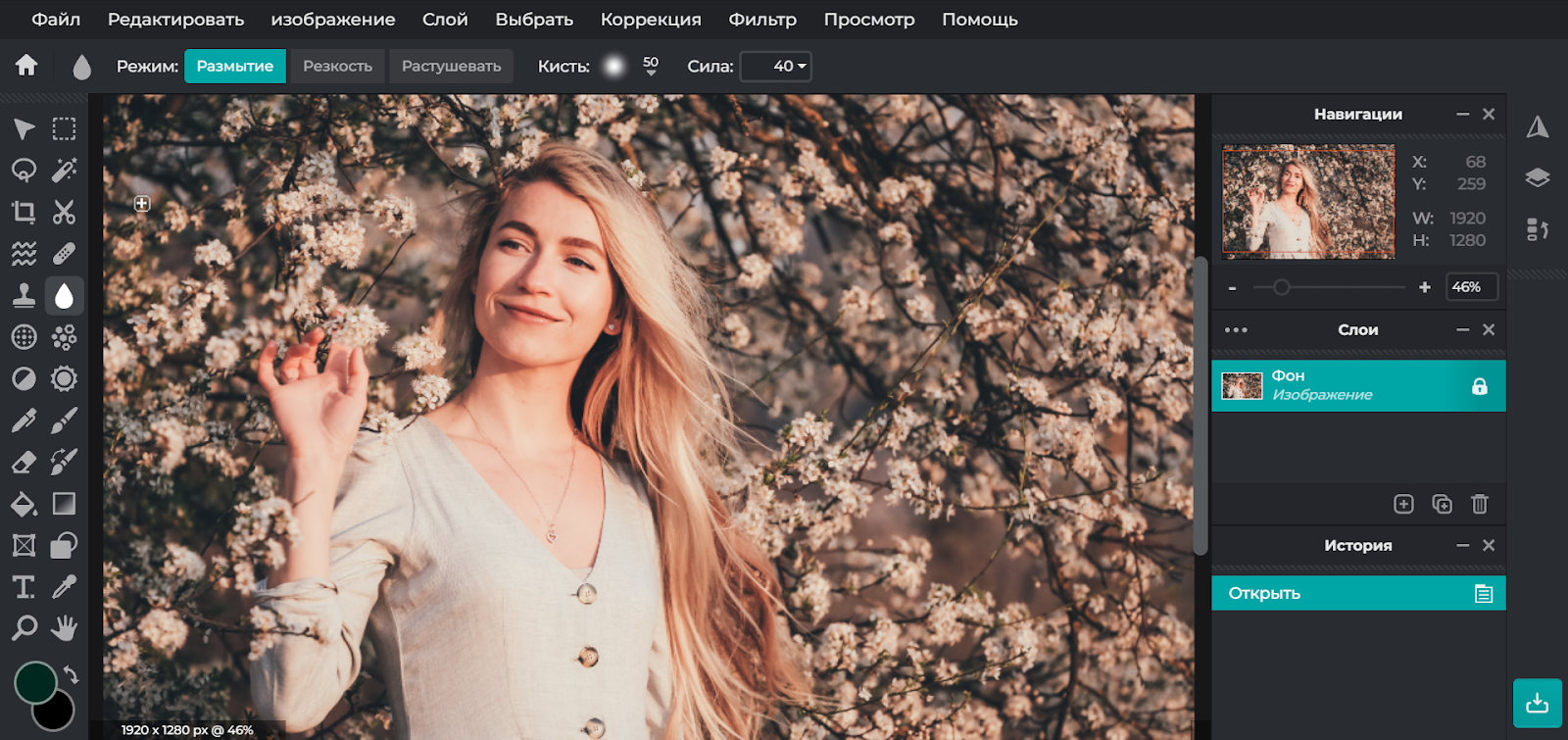1568x740 pixels.
Task: Select the crossed-box Frame tool
Action: point(24,546)
